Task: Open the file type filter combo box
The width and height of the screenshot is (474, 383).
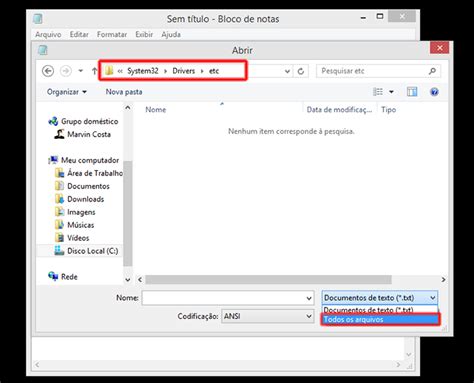Action: pos(380,298)
